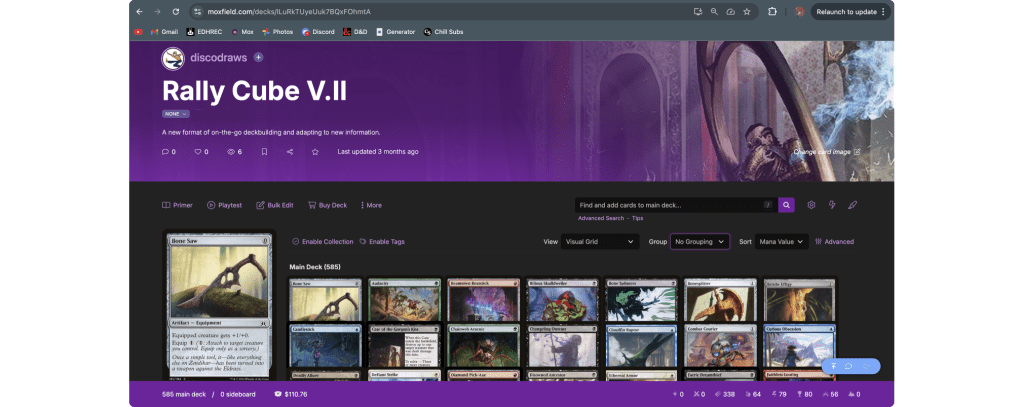Screen dimensions: 1022x407
Task: Click the purple search magnifier button
Action: (x=787, y=205)
